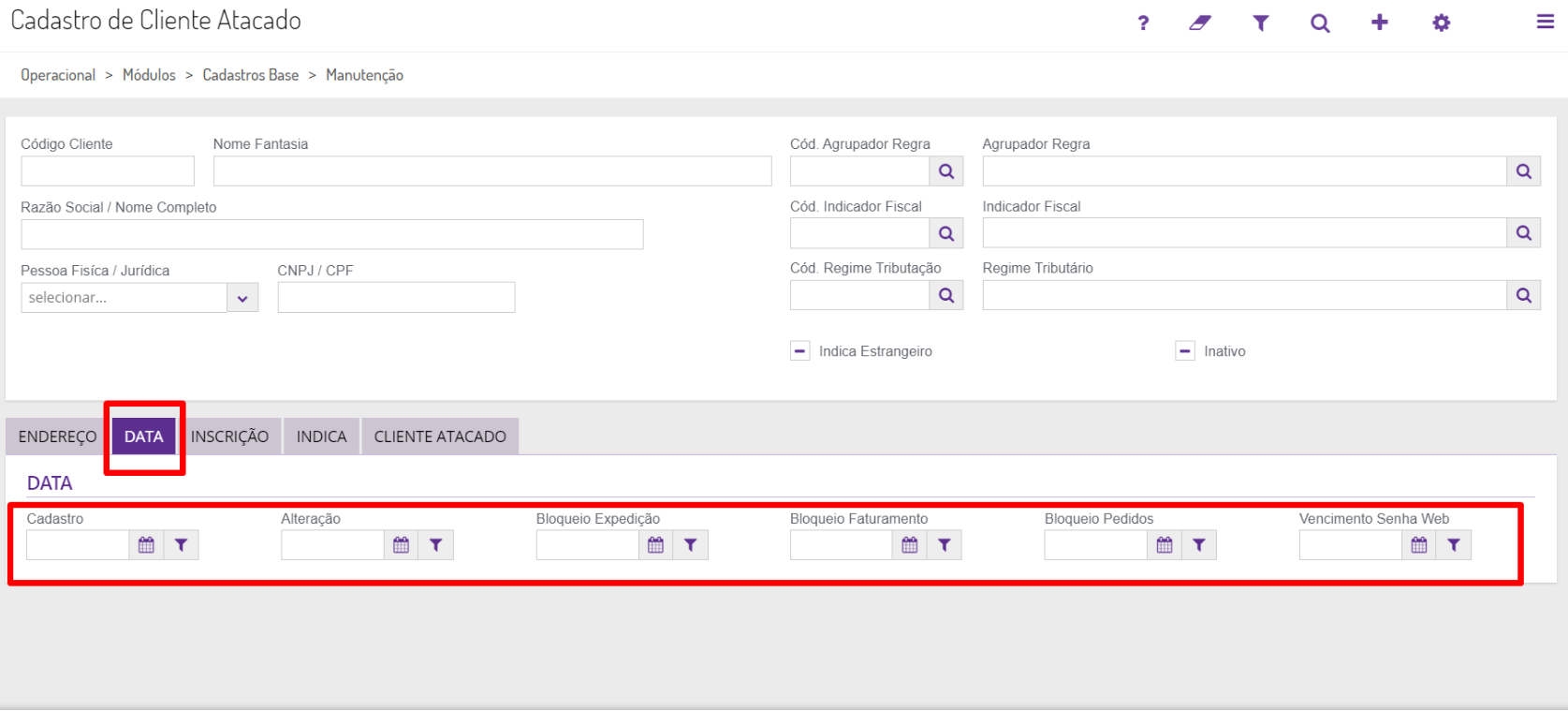Open the CLIENTE ATACADO tab
1568x711 pixels.
pos(440,437)
